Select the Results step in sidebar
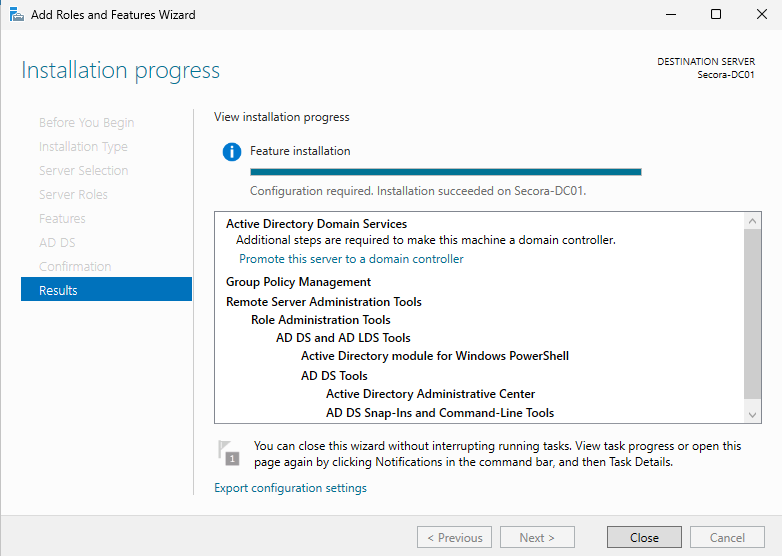The width and height of the screenshot is (782, 556). tap(106, 290)
